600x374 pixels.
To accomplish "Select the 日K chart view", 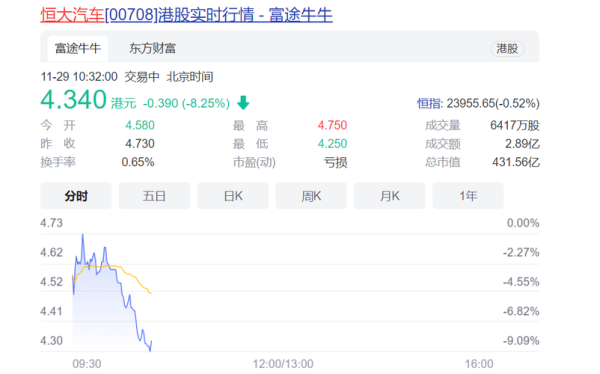I will coord(233,196).
